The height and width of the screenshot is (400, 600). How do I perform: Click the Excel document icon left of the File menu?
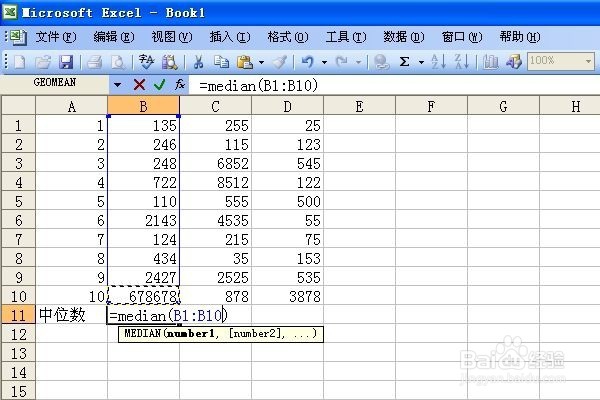pos(18,37)
